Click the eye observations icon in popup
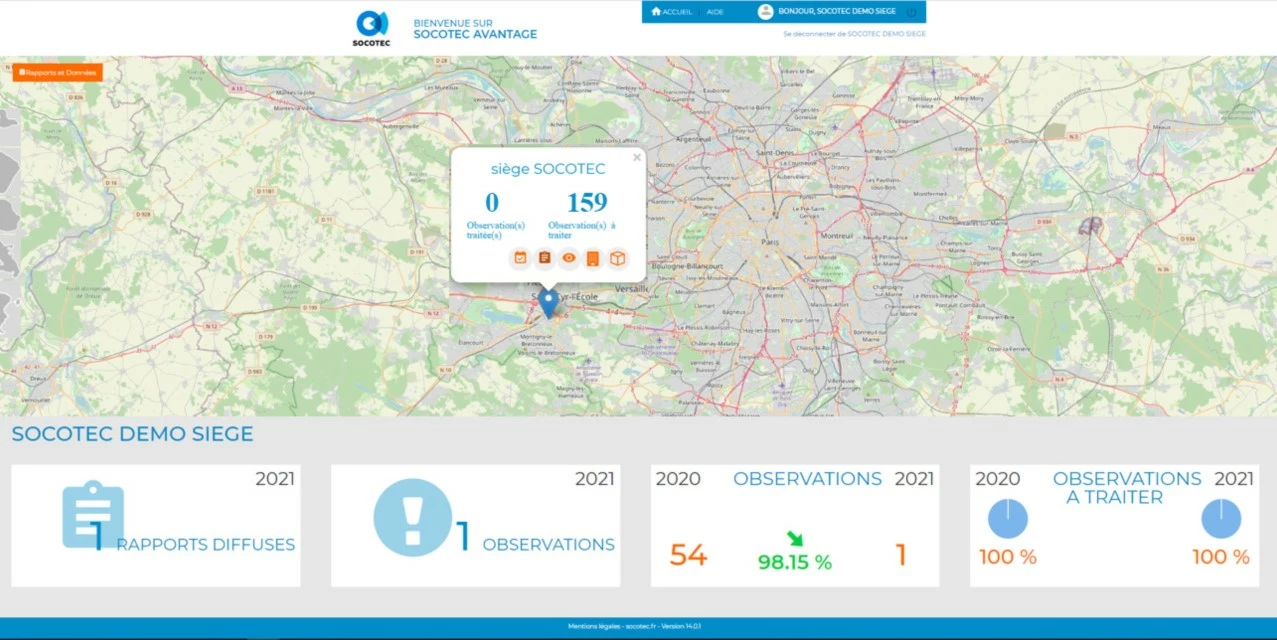Image resolution: width=1277 pixels, height=640 pixels. point(569,258)
